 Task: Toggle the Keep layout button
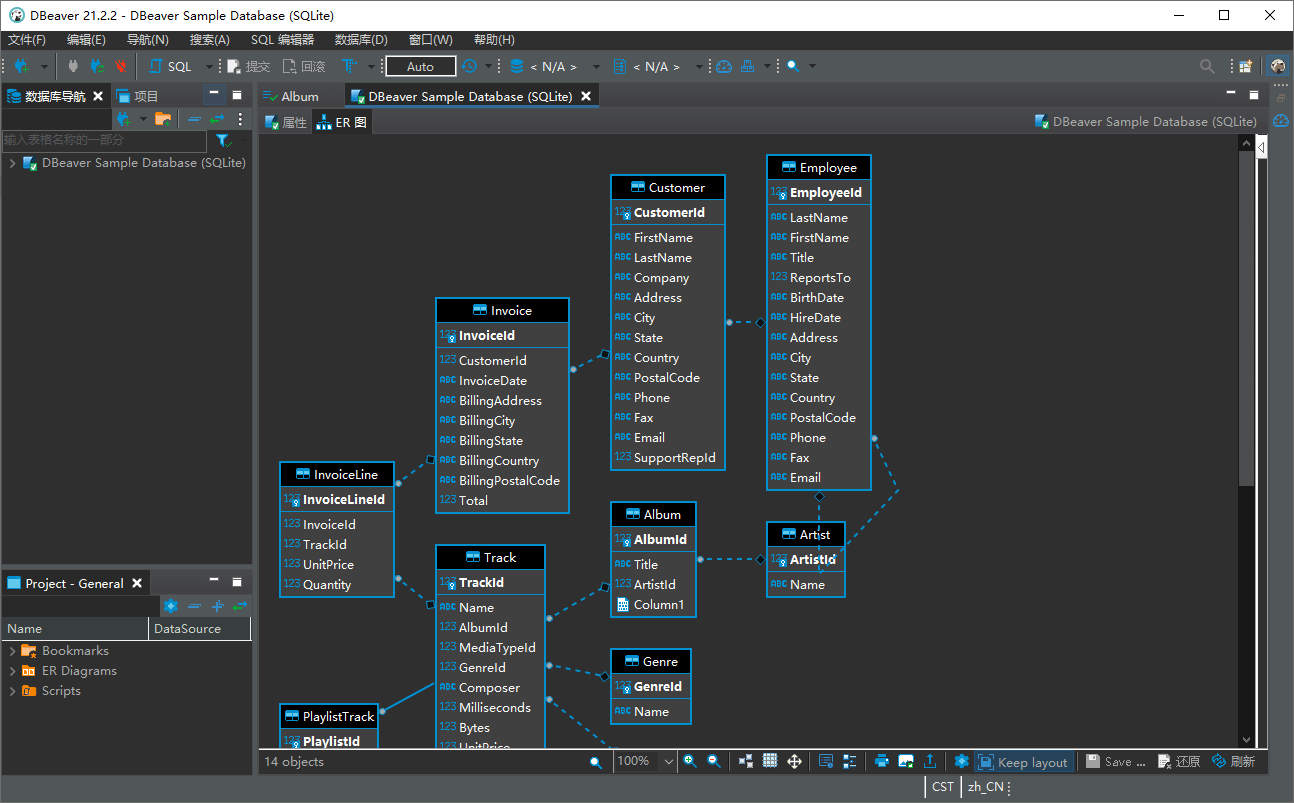pyautogui.click(x=1023, y=762)
